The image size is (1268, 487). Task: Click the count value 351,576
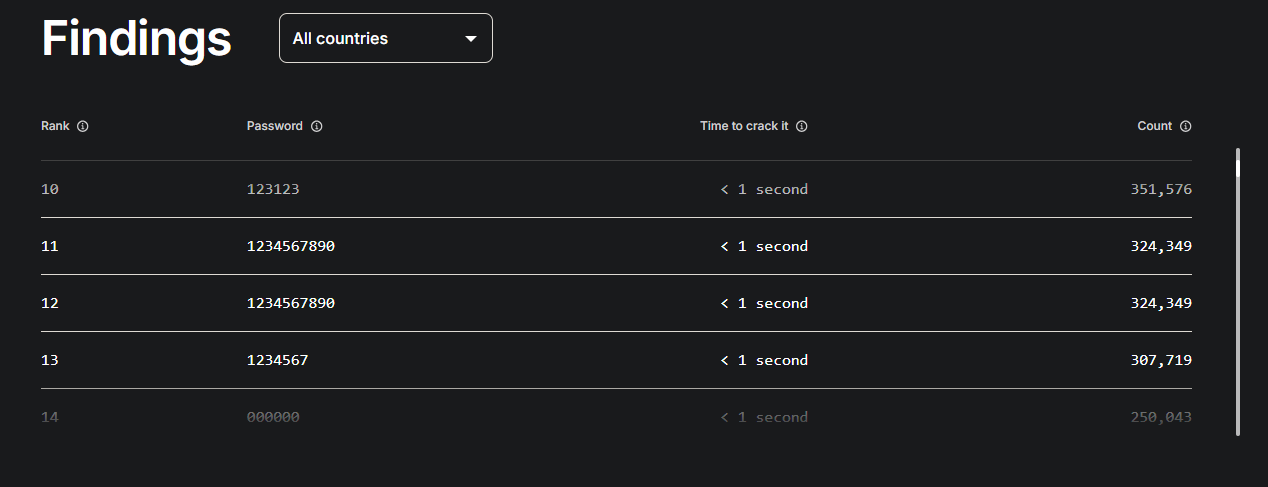[1155, 189]
